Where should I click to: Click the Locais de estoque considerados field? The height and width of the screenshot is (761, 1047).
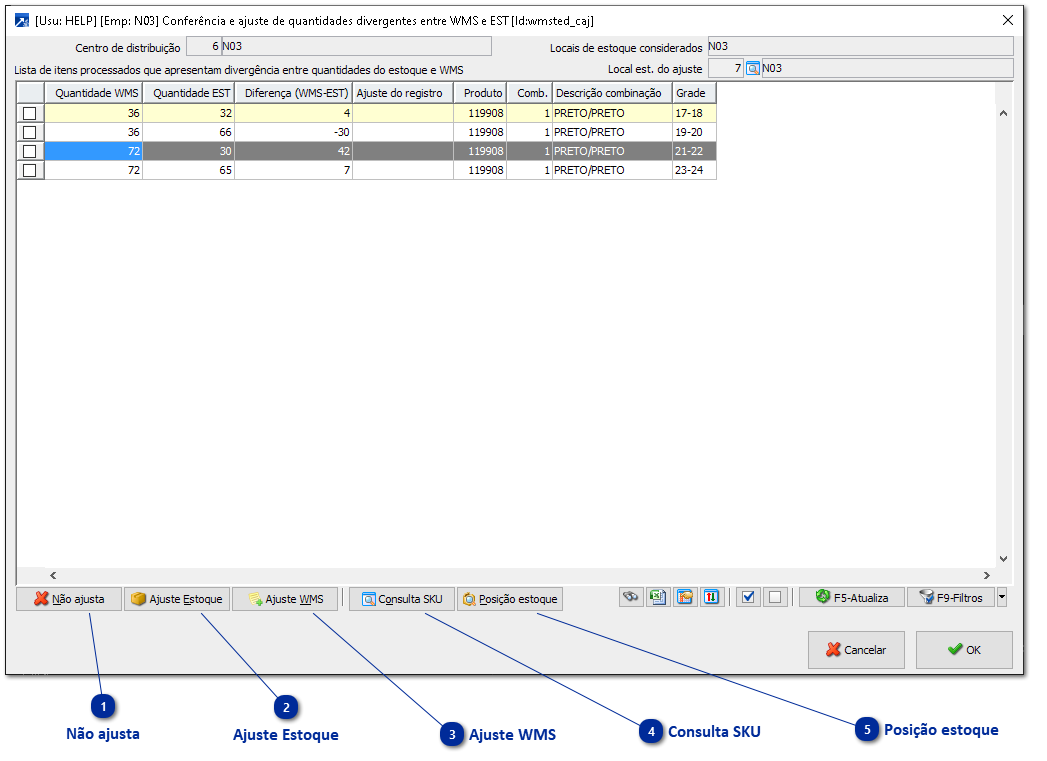[x=860, y=46]
